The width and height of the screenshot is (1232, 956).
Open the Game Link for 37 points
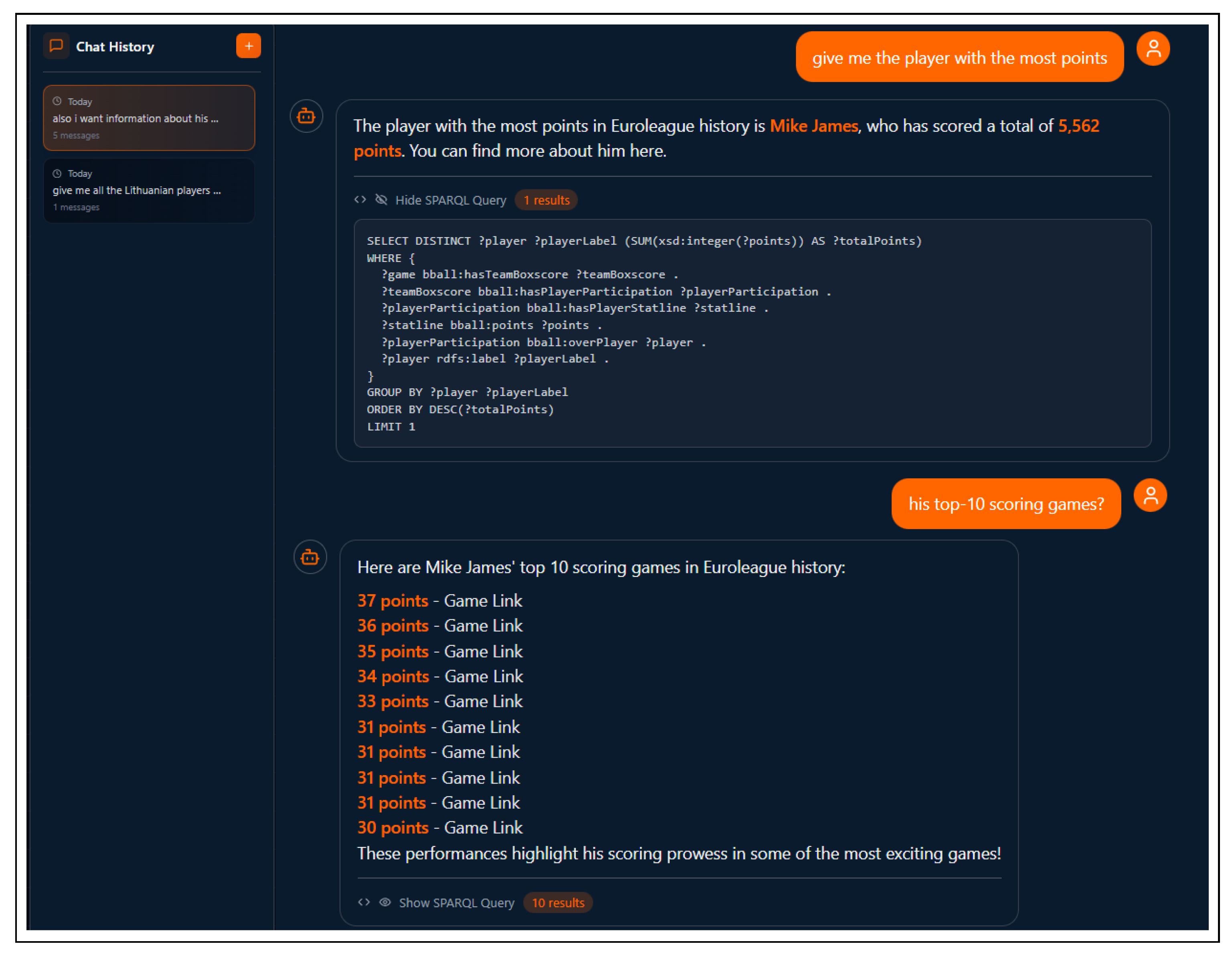483,601
